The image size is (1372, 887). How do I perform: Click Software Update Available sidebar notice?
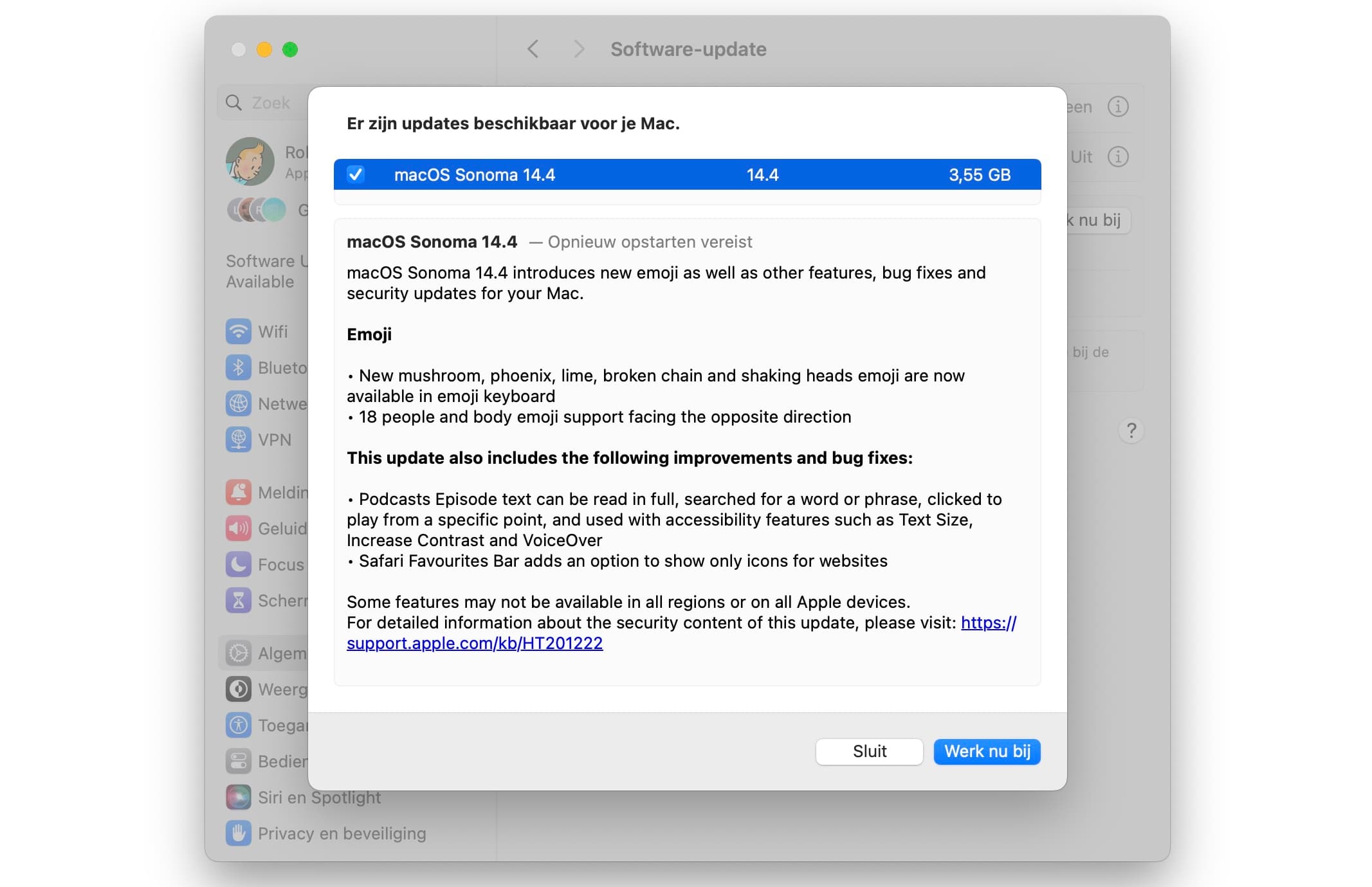coord(267,271)
